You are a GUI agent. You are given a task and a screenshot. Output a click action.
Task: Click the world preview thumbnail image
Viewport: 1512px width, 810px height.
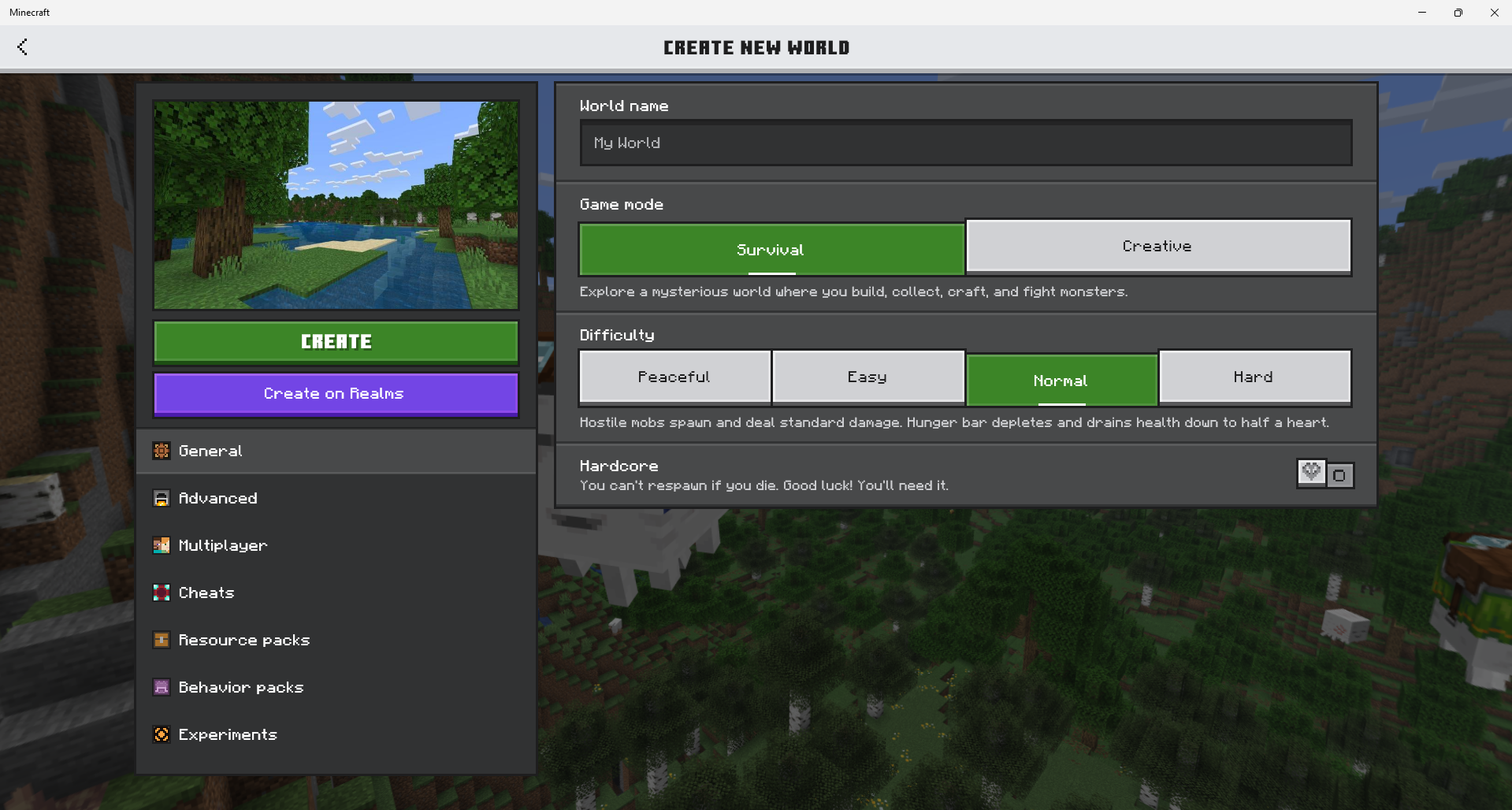click(336, 205)
